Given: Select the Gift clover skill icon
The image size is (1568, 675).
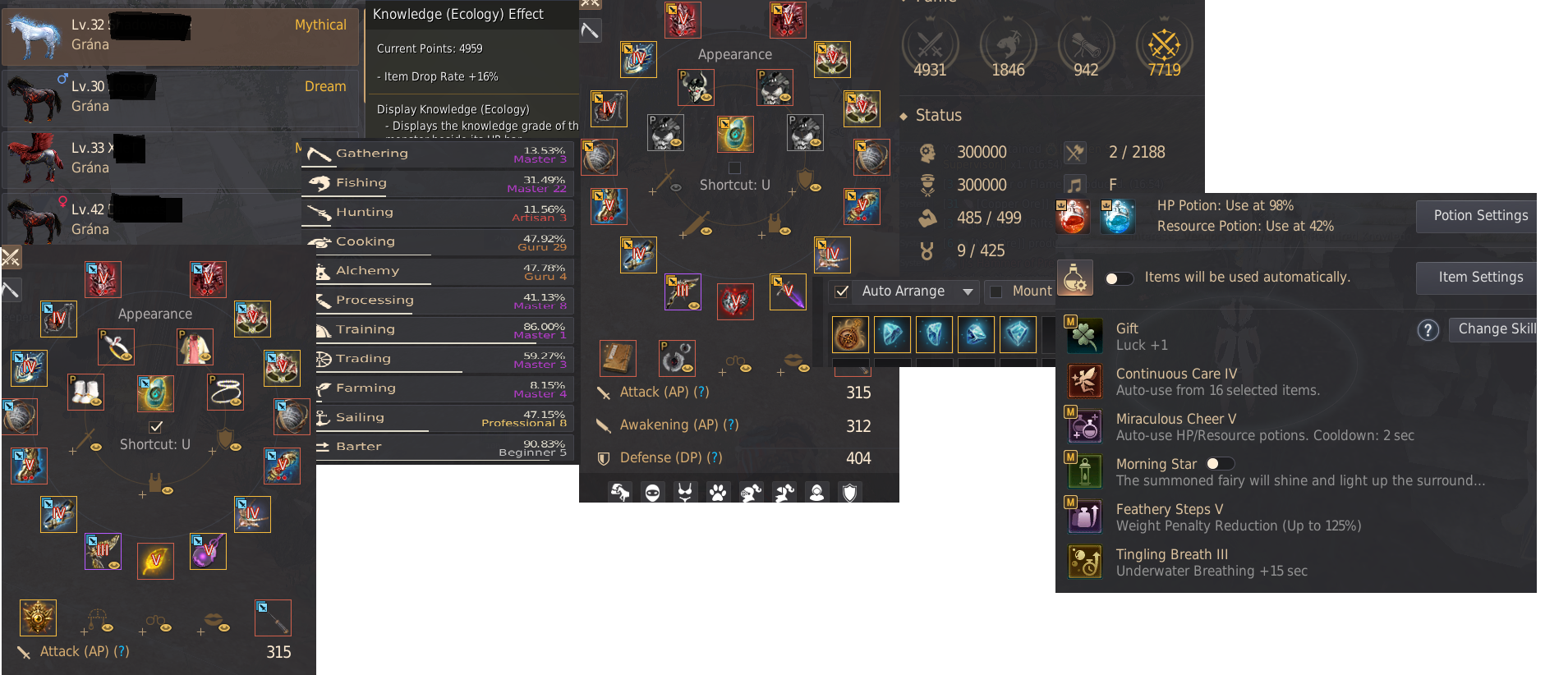Looking at the screenshot, I should [x=1084, y=335].
